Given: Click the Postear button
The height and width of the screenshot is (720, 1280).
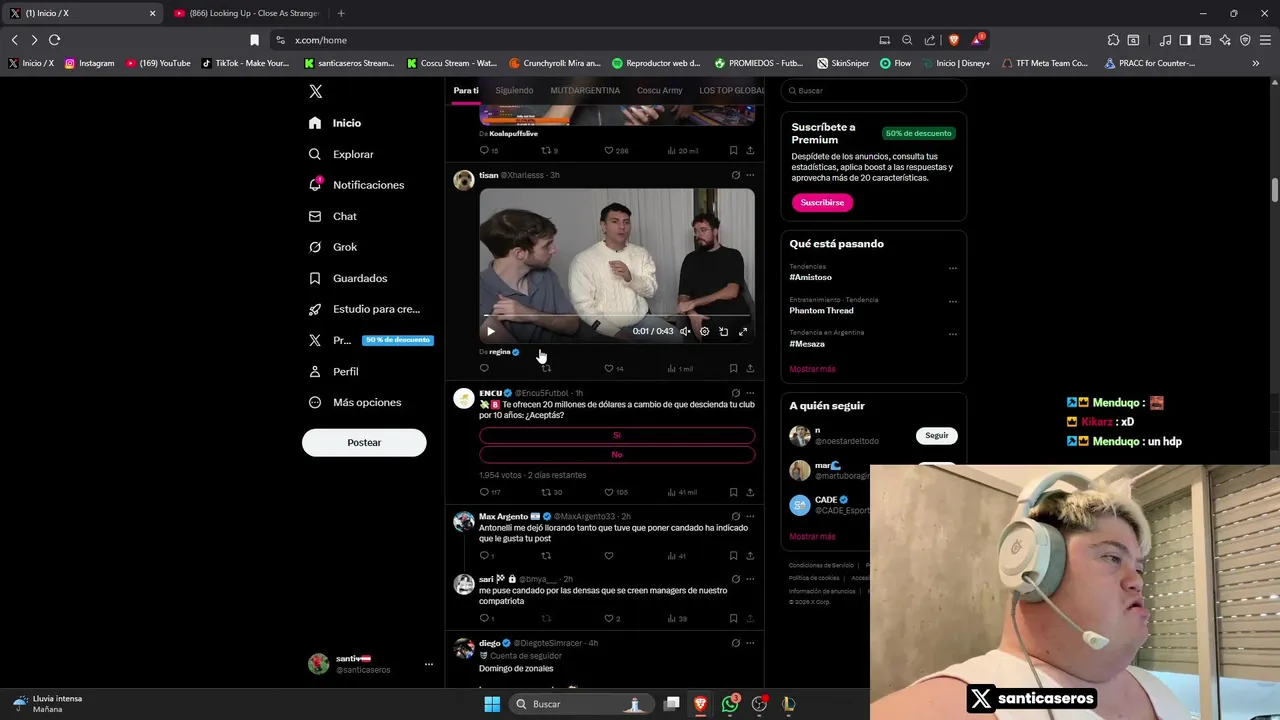Looking at the screenshot, I should tap(364, 442).
